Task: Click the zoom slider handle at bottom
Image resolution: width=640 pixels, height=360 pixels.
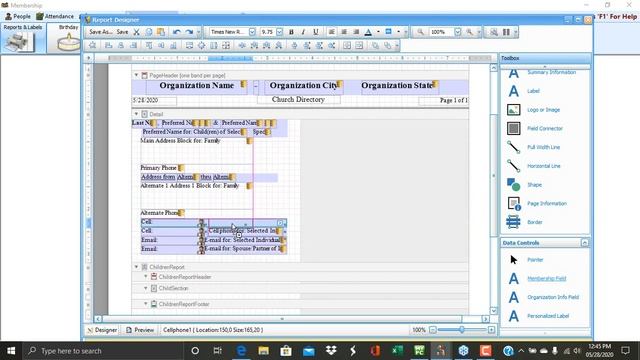Action: pos(462,330)
